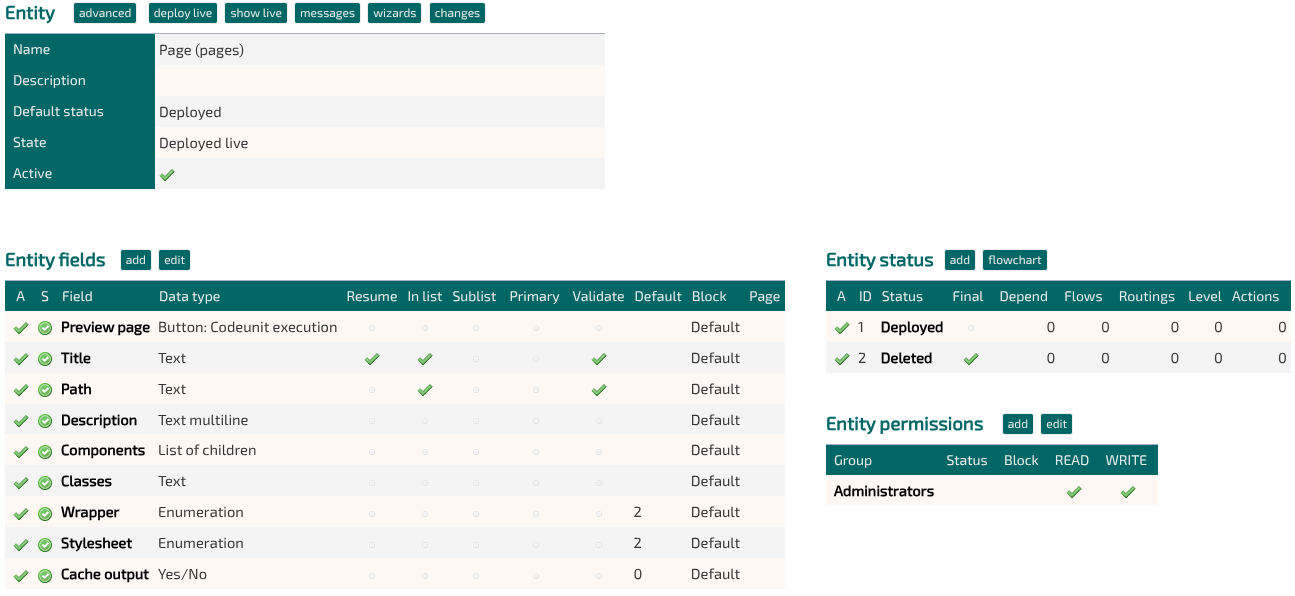This screenshot has width=1295, height=596.
Task: Click the 'Enumeration' data type in the Wrapper row
Action: (201, 512)
